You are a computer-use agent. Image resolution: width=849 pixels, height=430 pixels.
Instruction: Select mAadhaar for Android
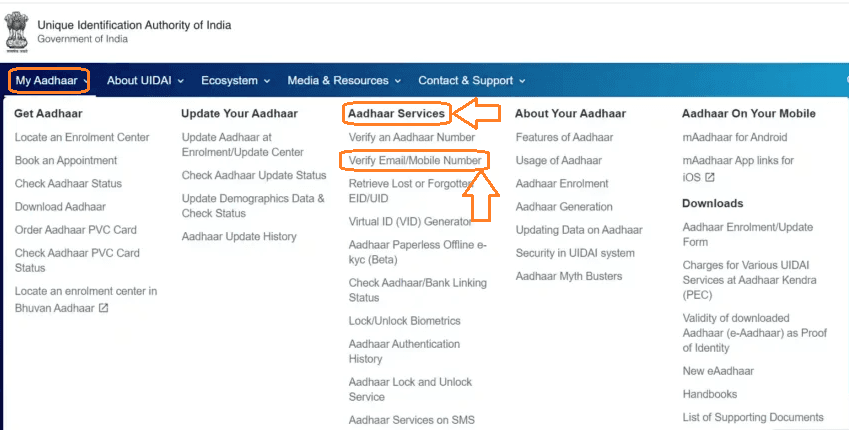pyautogui.click(x=735, y=137)
